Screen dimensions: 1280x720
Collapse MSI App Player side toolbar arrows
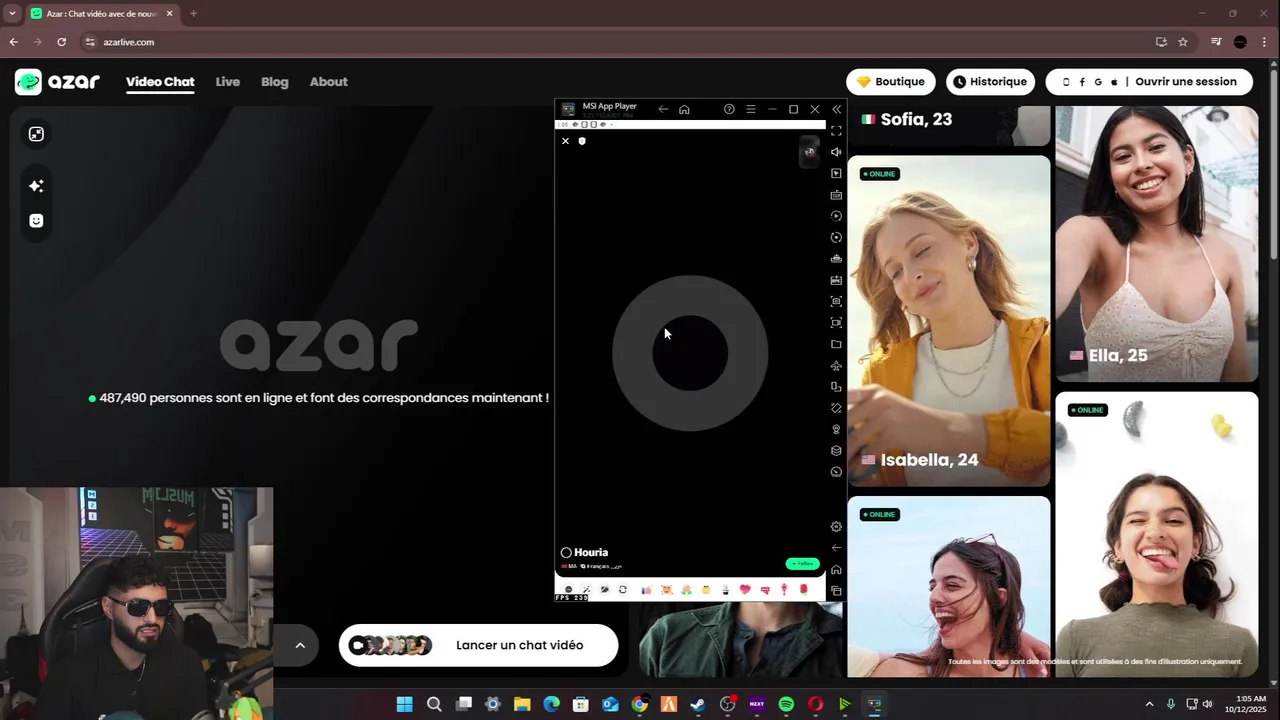837,109
